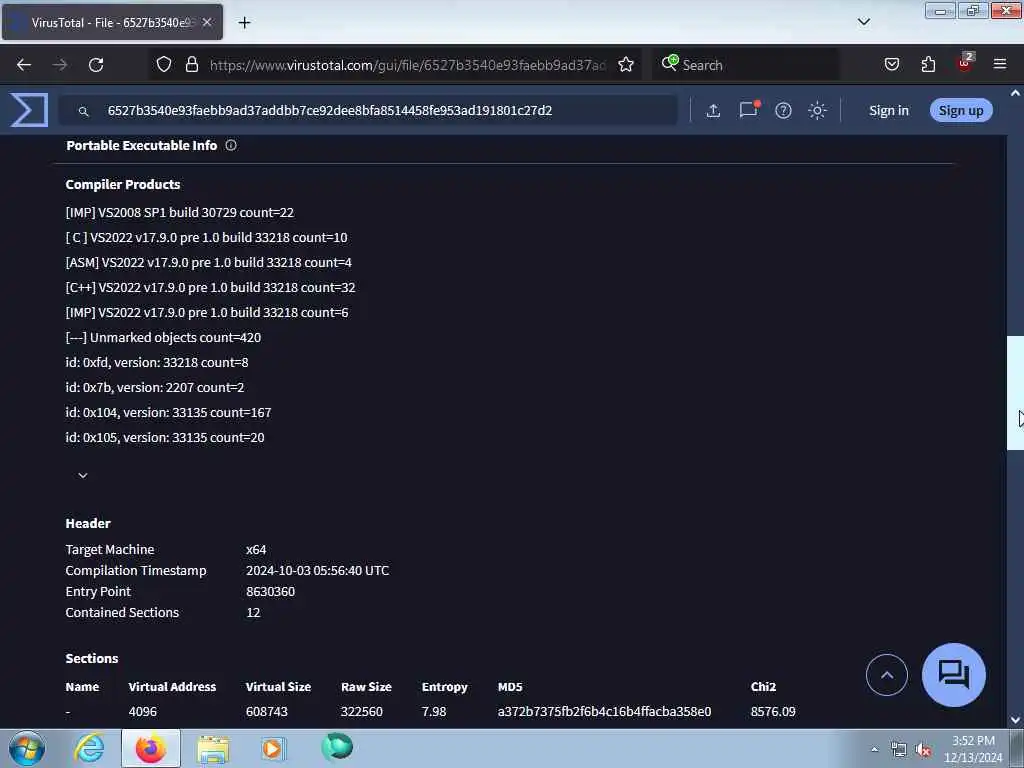Open the list all tabs dropdown arrow
This screenshot has height=768, width=1024.
pos(864,22)
